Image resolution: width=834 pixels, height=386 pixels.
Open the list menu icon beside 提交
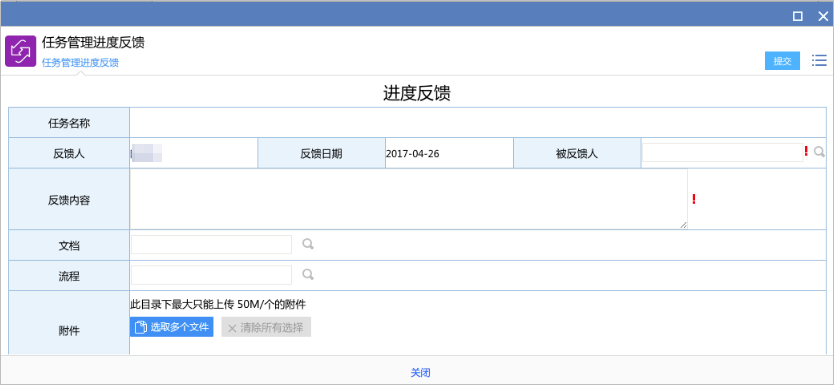819,61
